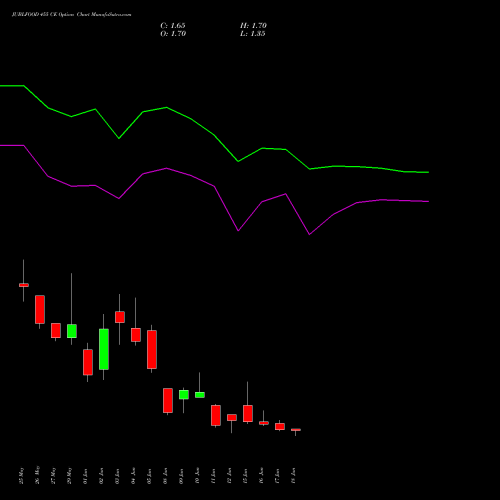Select the red candle above 15 Jun

click(248, 413)
